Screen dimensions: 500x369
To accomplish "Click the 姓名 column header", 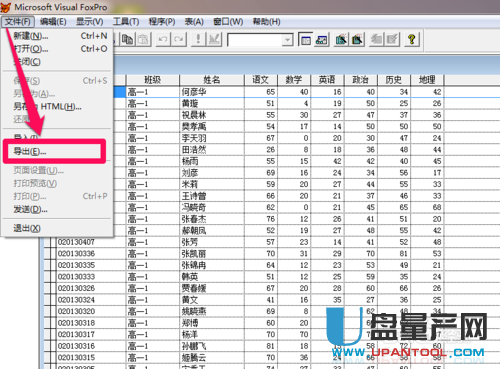I will [x=212, y=80].
